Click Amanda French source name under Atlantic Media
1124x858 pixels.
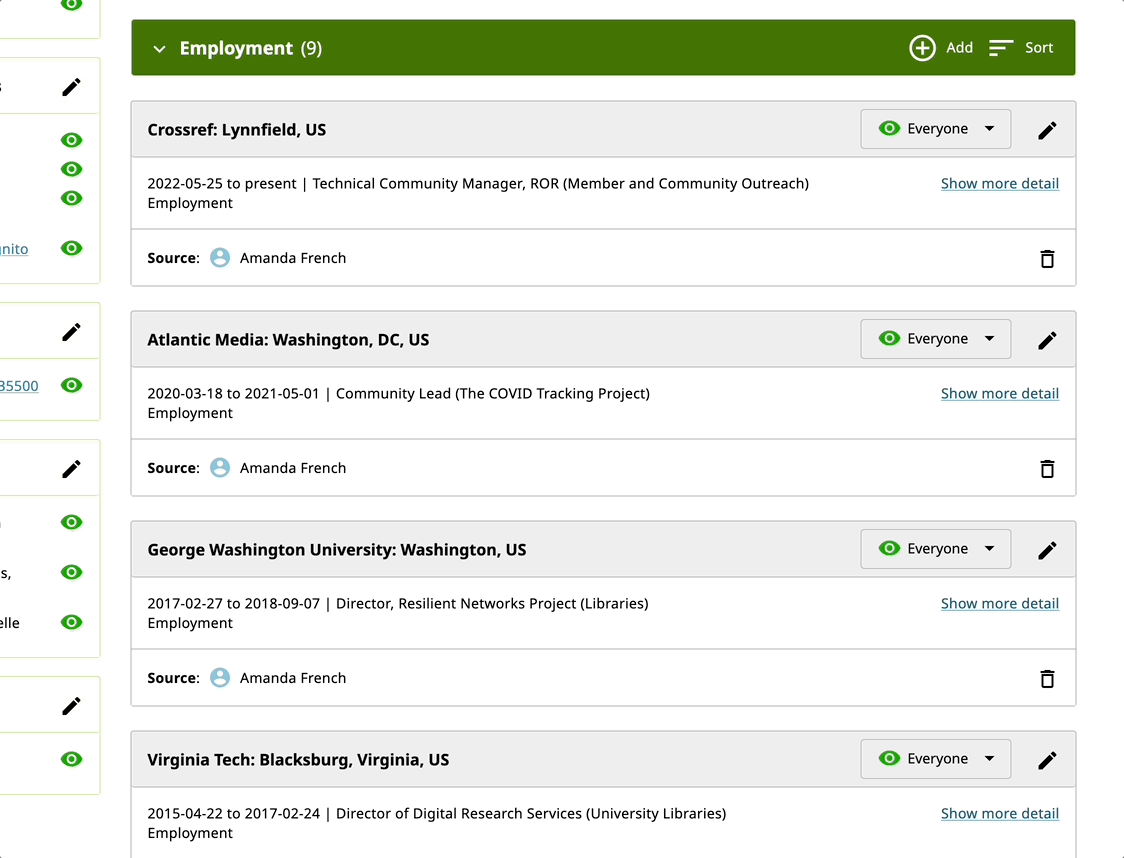[292, 468]
